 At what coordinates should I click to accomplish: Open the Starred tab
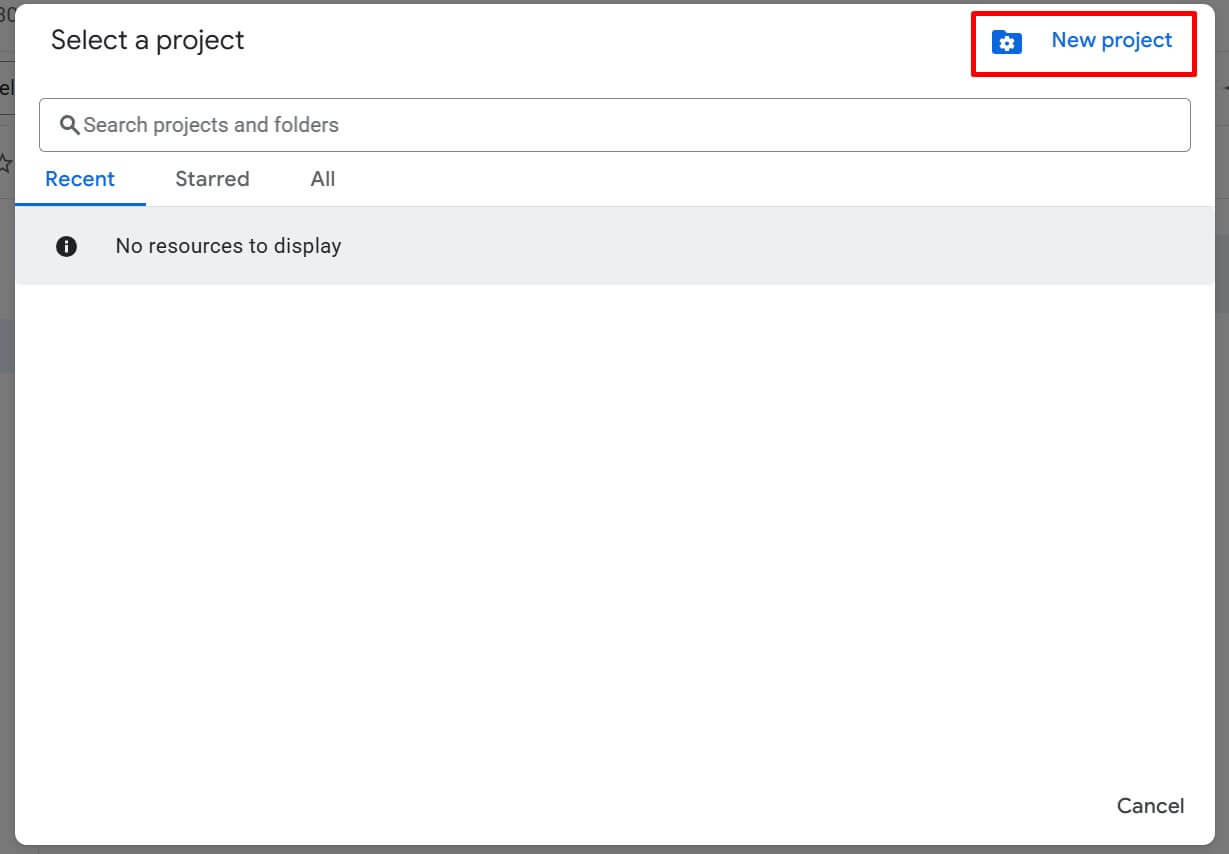coord(212,180)
